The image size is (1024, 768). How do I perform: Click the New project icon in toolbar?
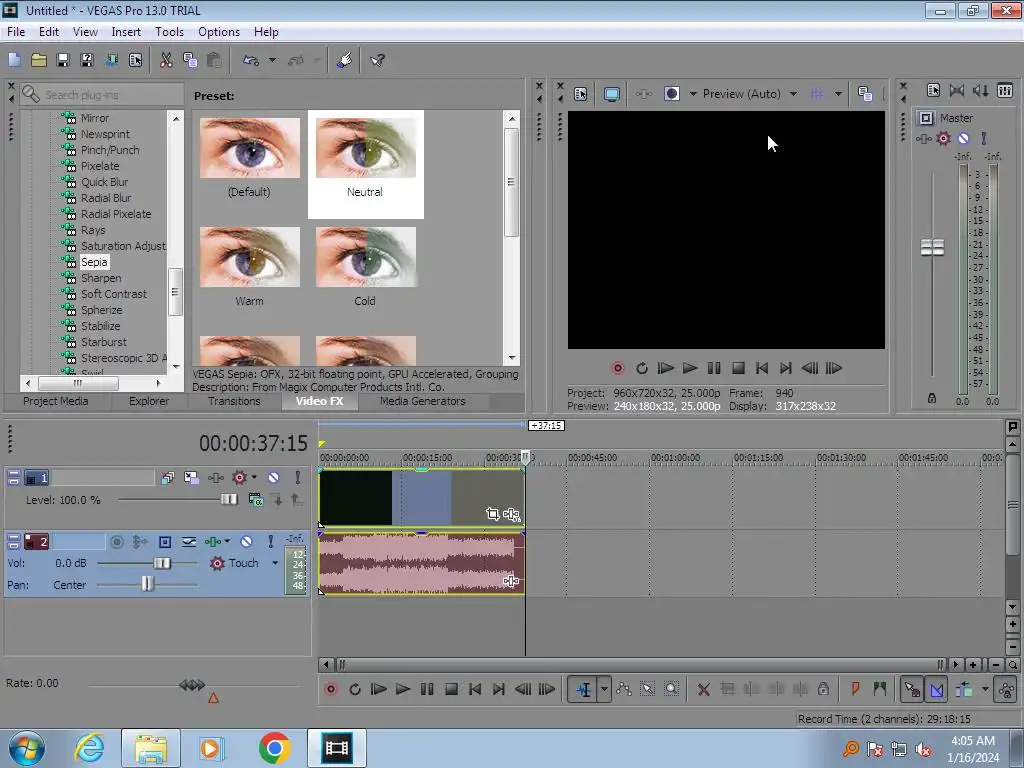point(14,60)
